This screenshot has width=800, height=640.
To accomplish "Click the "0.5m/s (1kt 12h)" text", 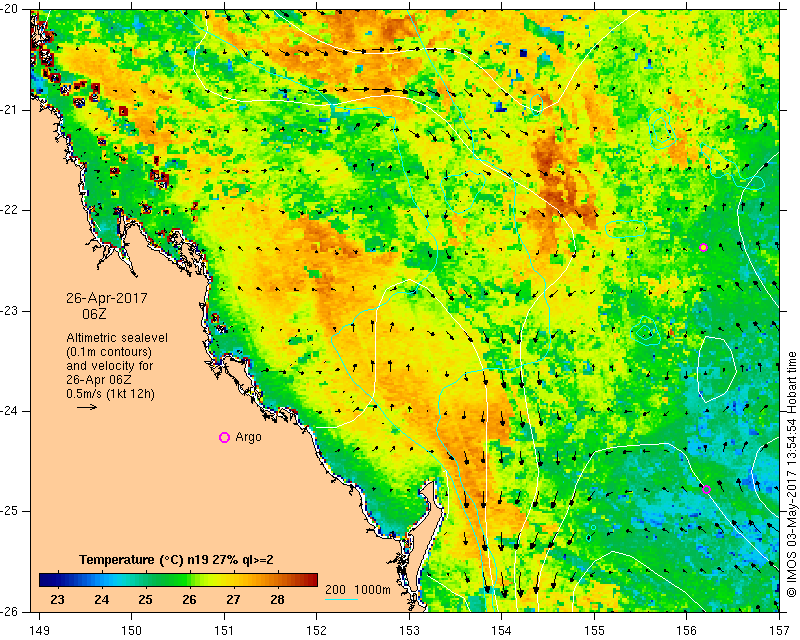I will [x=110, y=394].
